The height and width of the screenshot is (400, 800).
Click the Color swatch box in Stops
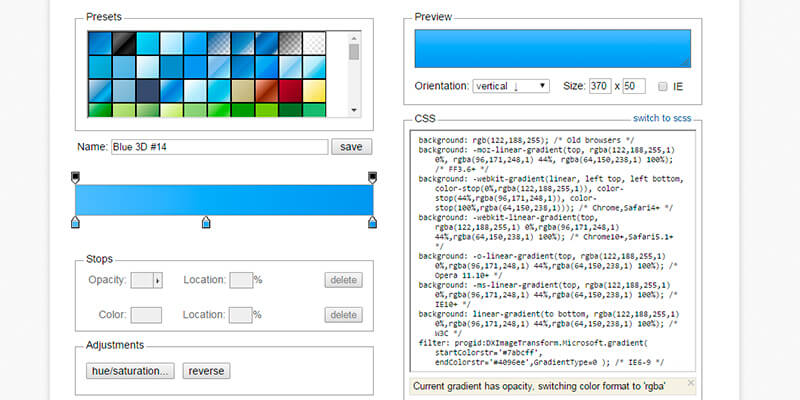pyautogui.click(x=146, y=315)
